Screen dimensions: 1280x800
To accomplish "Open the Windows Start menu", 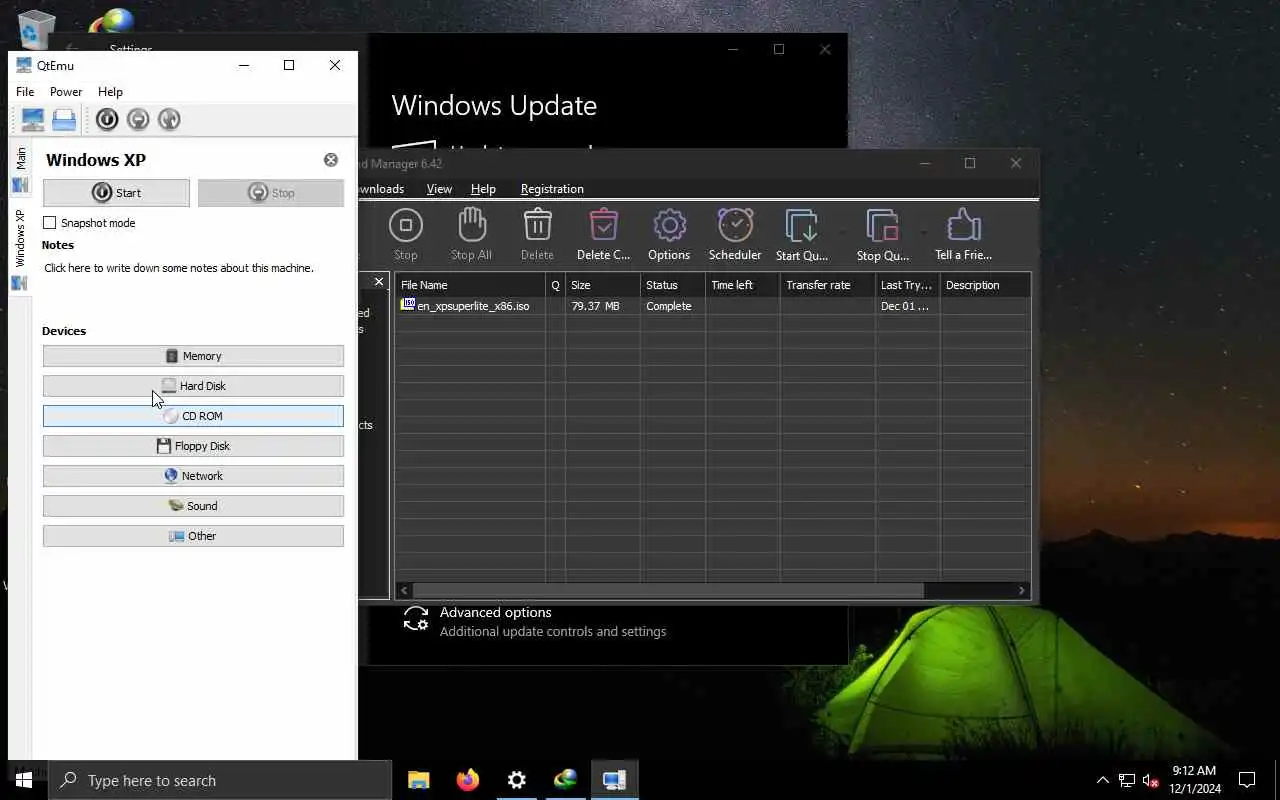I will tap(24, 780).
